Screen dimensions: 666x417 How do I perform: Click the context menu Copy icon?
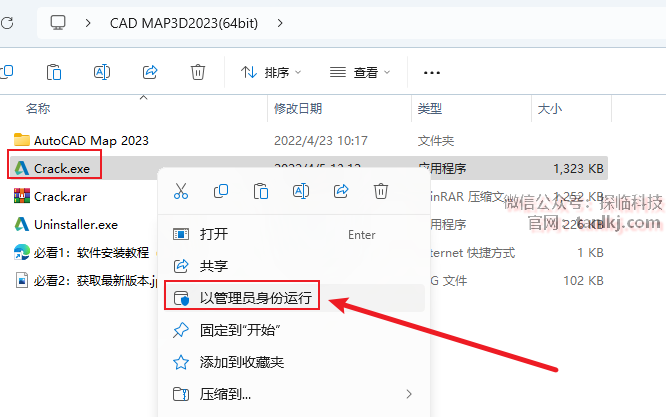[221, 191]
